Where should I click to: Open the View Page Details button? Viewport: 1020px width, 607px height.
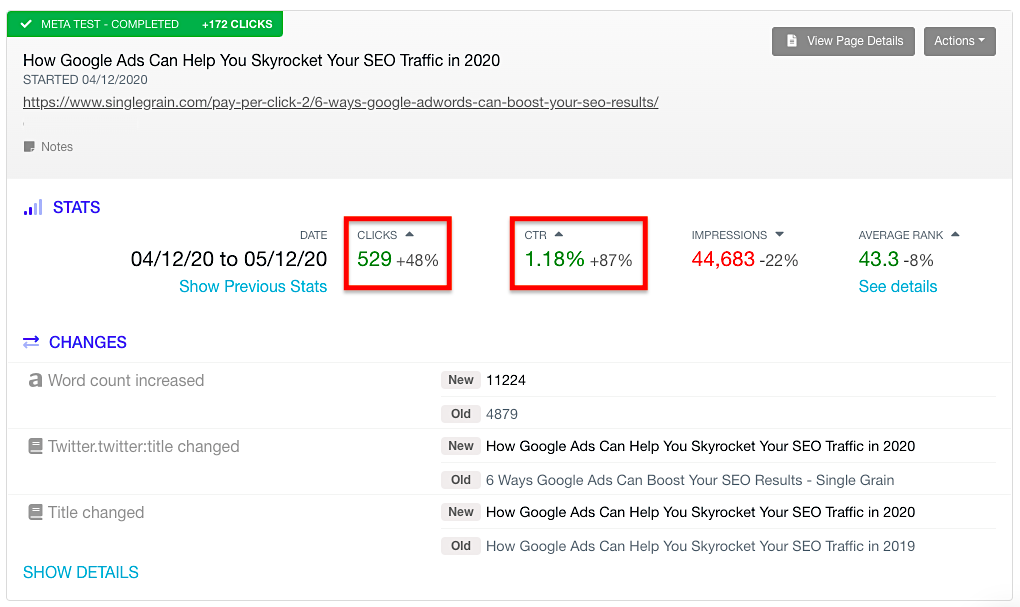843,41
